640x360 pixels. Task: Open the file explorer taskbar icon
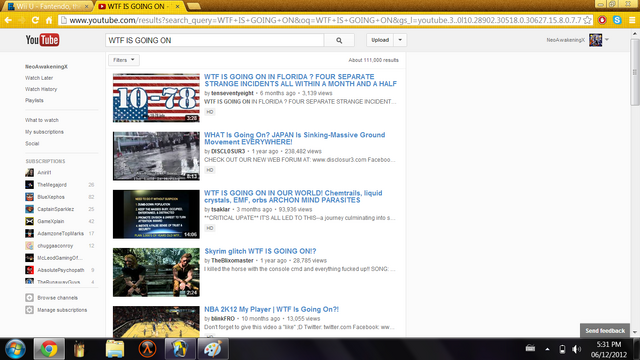click(115, 349)
